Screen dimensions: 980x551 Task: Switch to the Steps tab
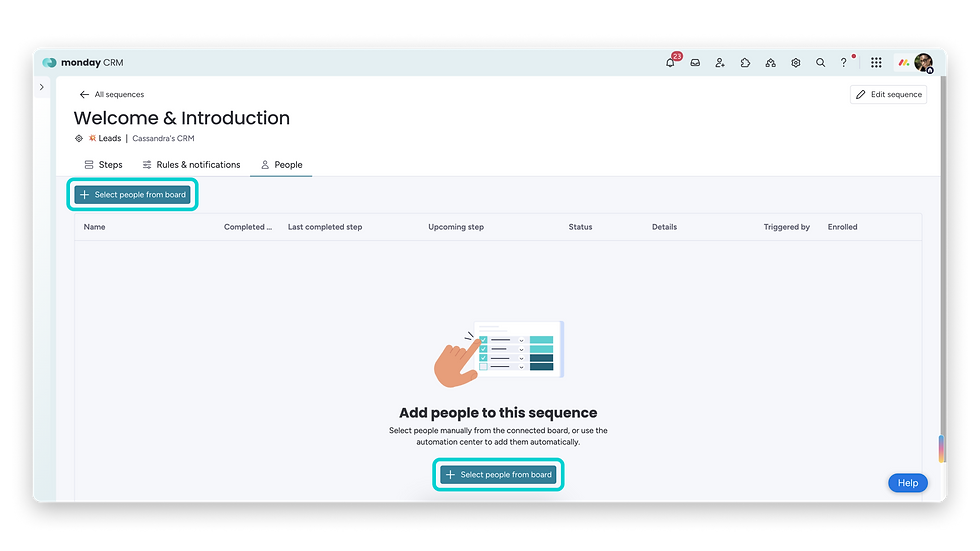[103, 164]
